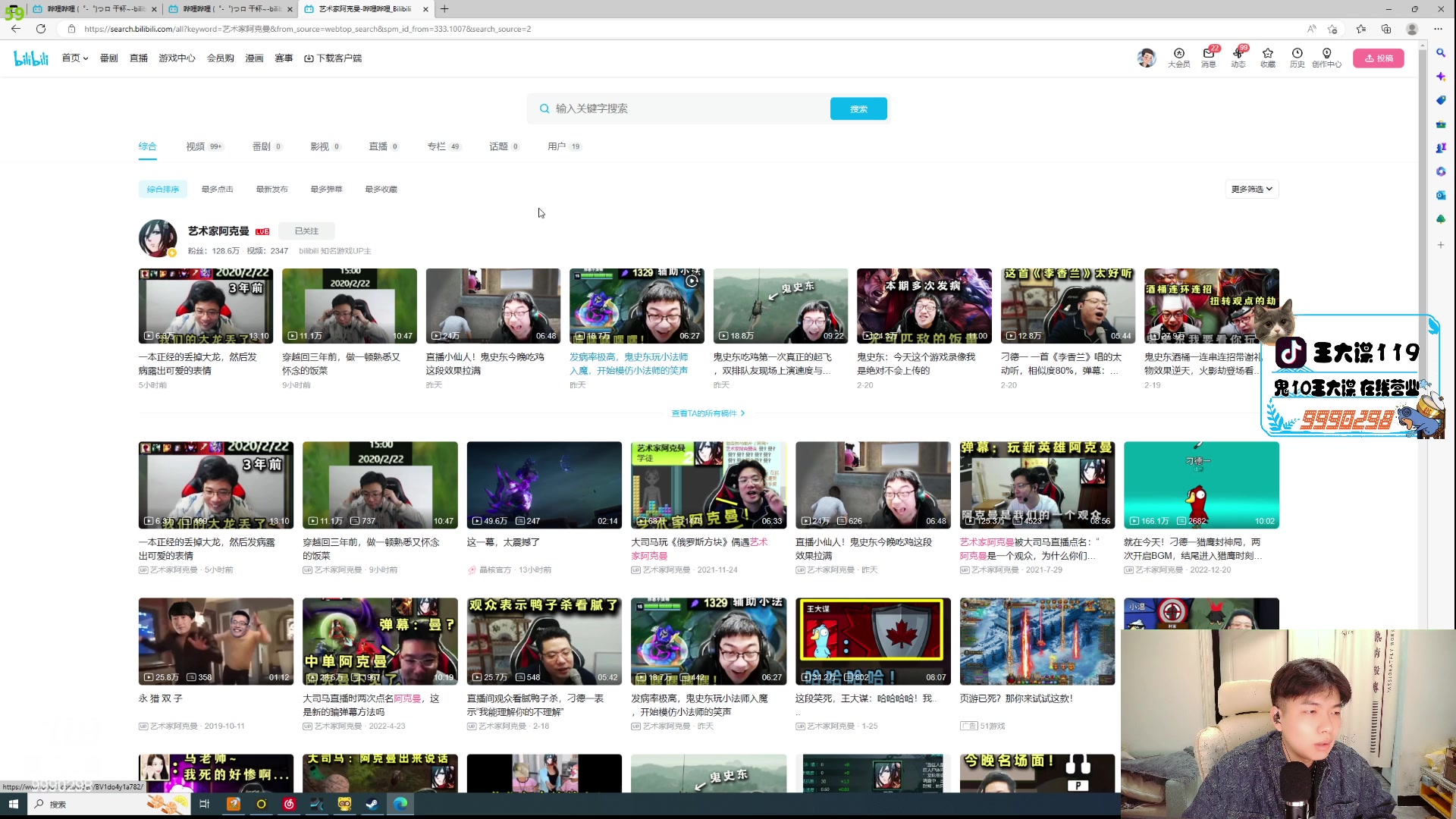This screenshot has height=819, width=1456.
Task: Add page to favorites star icon
Action: pos(1332,29)
